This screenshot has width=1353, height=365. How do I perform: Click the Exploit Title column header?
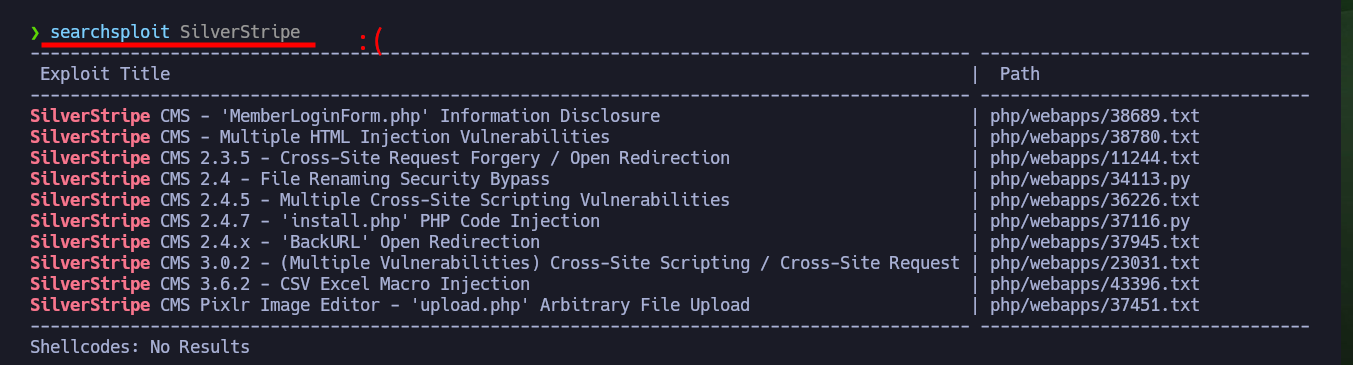click(x=105, y=74)
